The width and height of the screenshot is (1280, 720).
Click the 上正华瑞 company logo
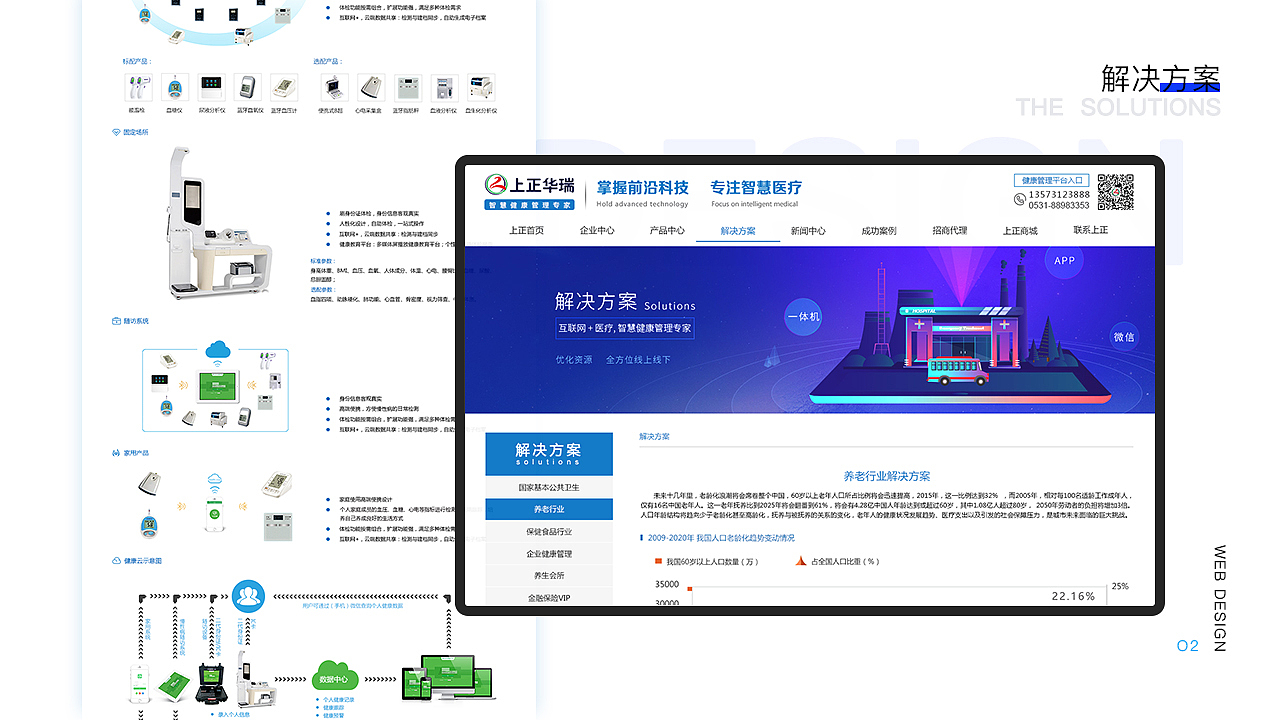point(530,192)
